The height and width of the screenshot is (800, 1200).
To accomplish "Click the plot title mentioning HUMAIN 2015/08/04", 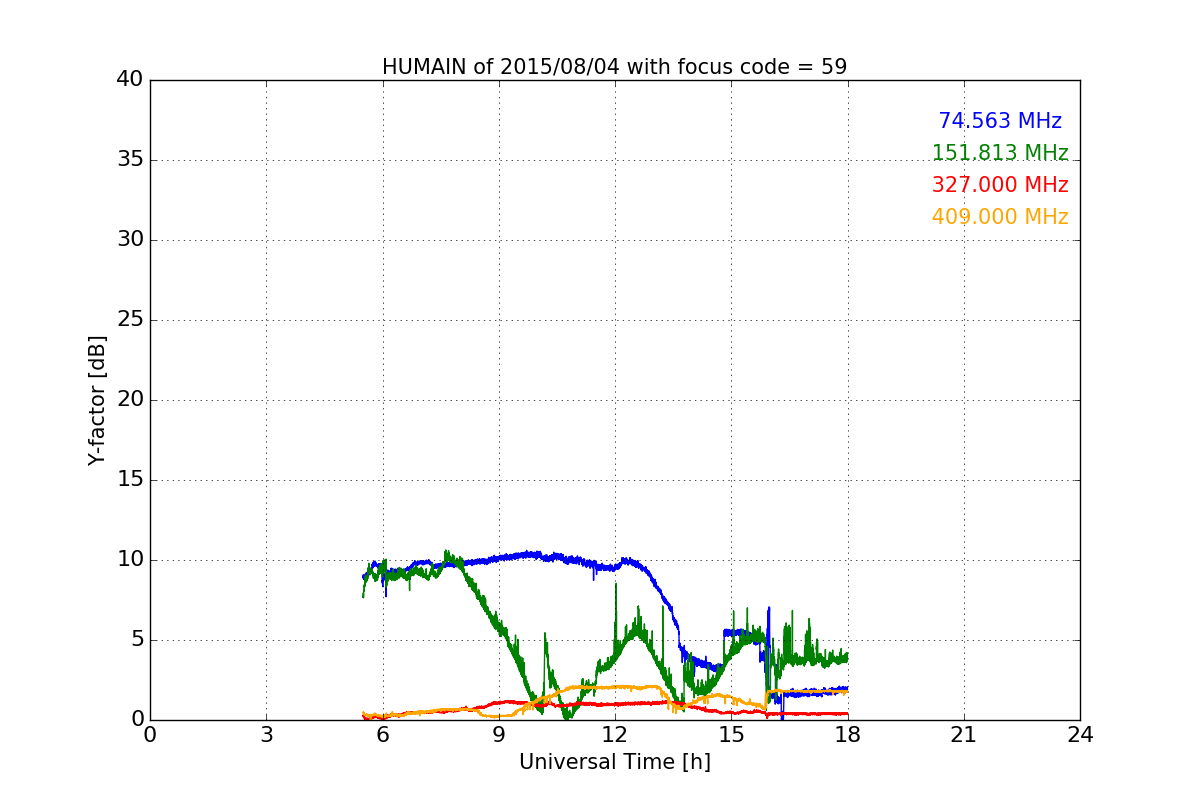I will tap(614, 67).
